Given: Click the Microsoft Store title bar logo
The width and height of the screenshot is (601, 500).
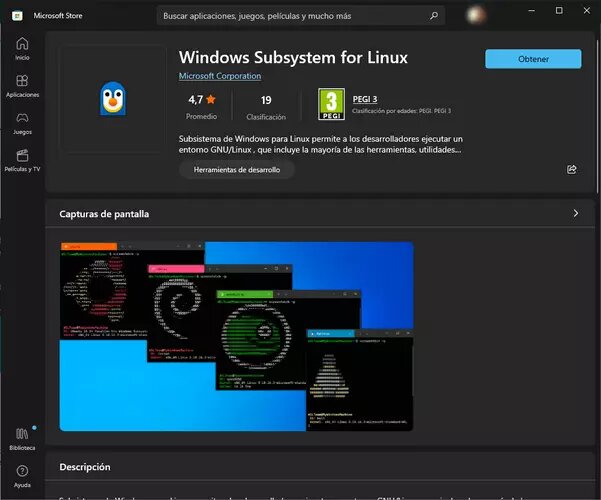Looking at the screenshot, I should [18, 15].
